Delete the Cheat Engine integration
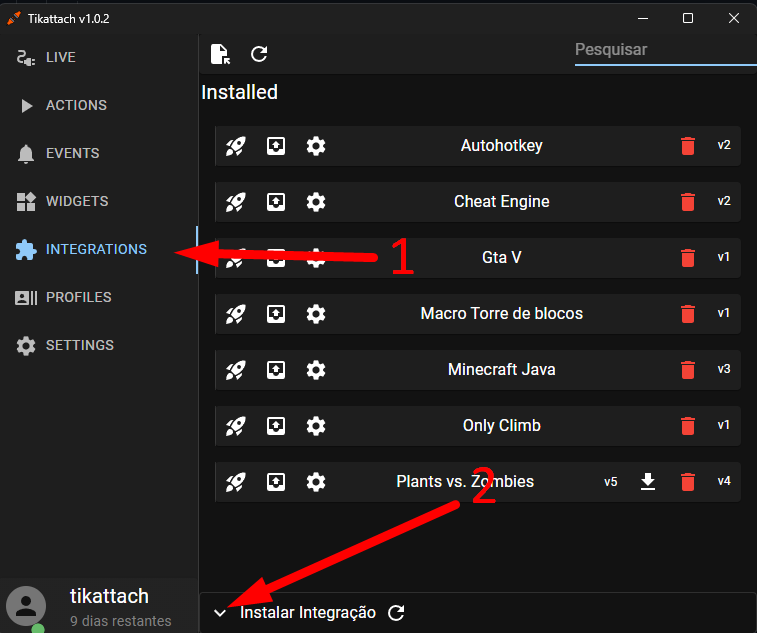 point(687,202)
